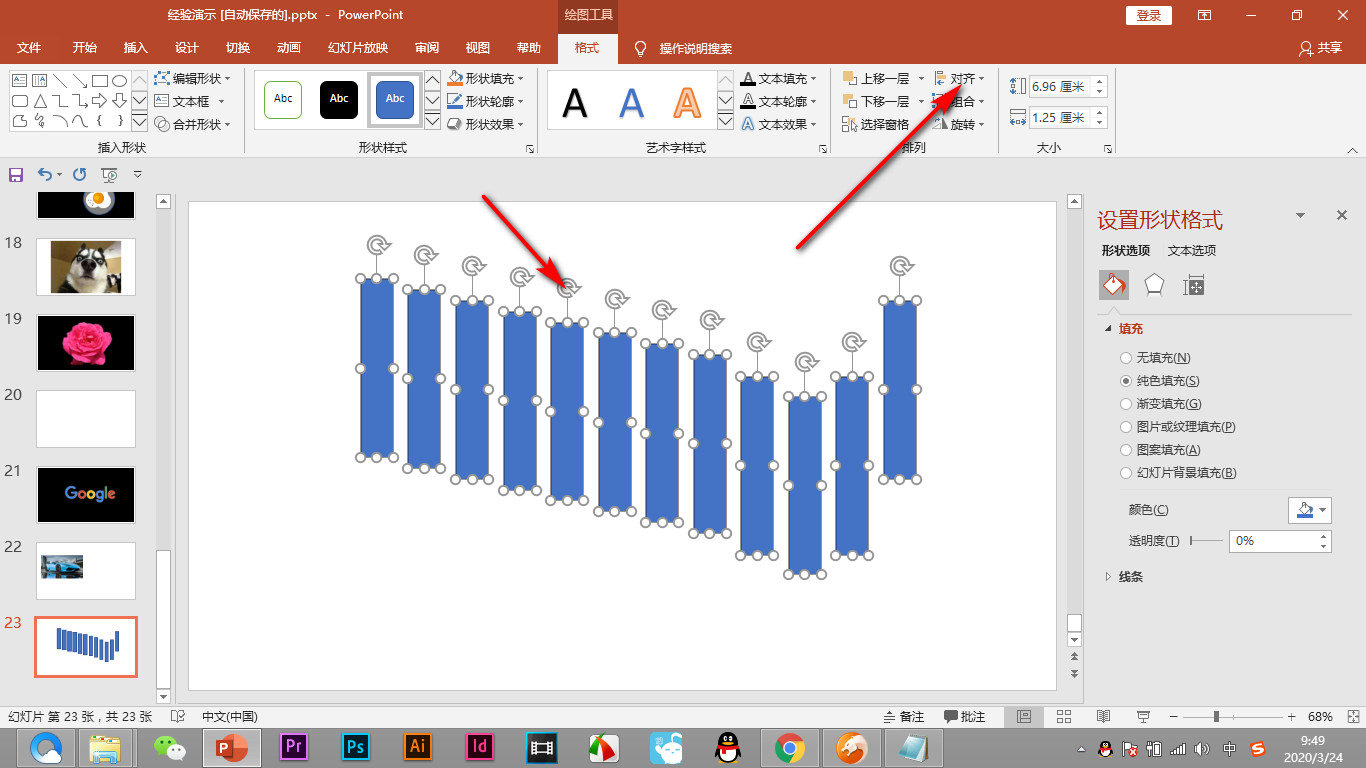Select the triangle shape in shapes gallery
This screenshot has width=1366, height=768.
coord(40,101)
